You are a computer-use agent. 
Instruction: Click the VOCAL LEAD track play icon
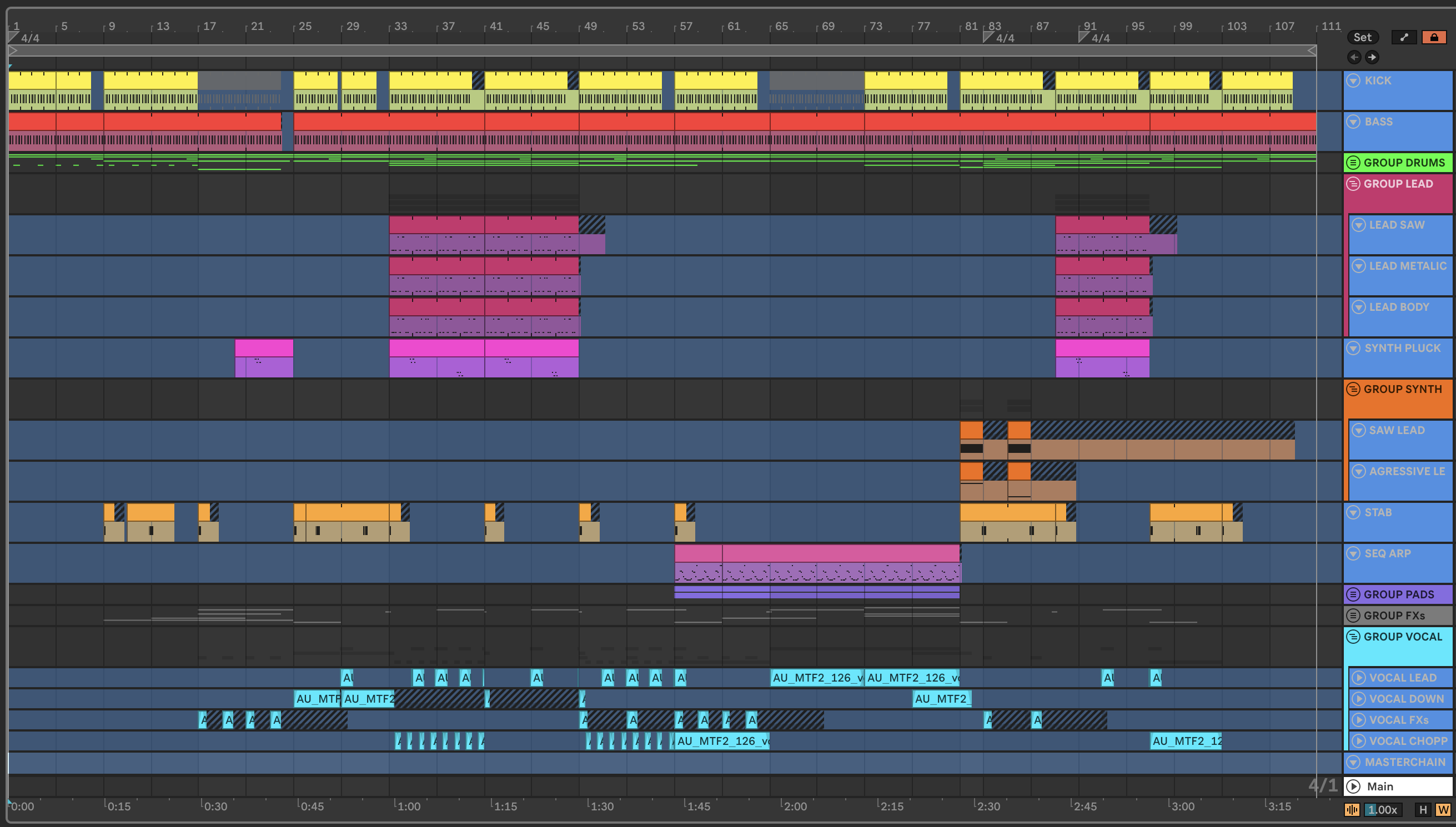click(1358, 678)
